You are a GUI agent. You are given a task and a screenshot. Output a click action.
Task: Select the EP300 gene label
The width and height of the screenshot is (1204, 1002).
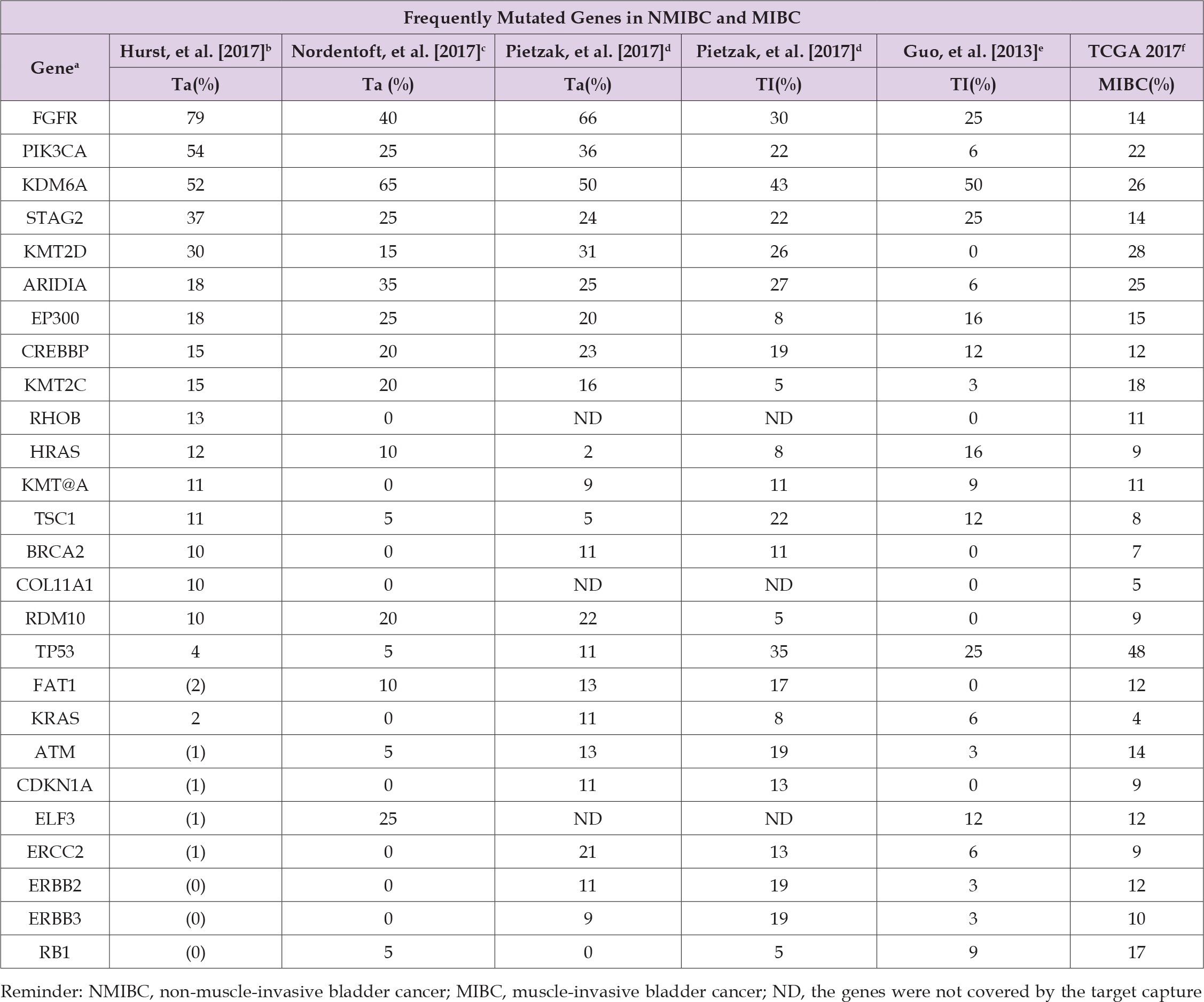pyautogui.click(x=54, y=318)
